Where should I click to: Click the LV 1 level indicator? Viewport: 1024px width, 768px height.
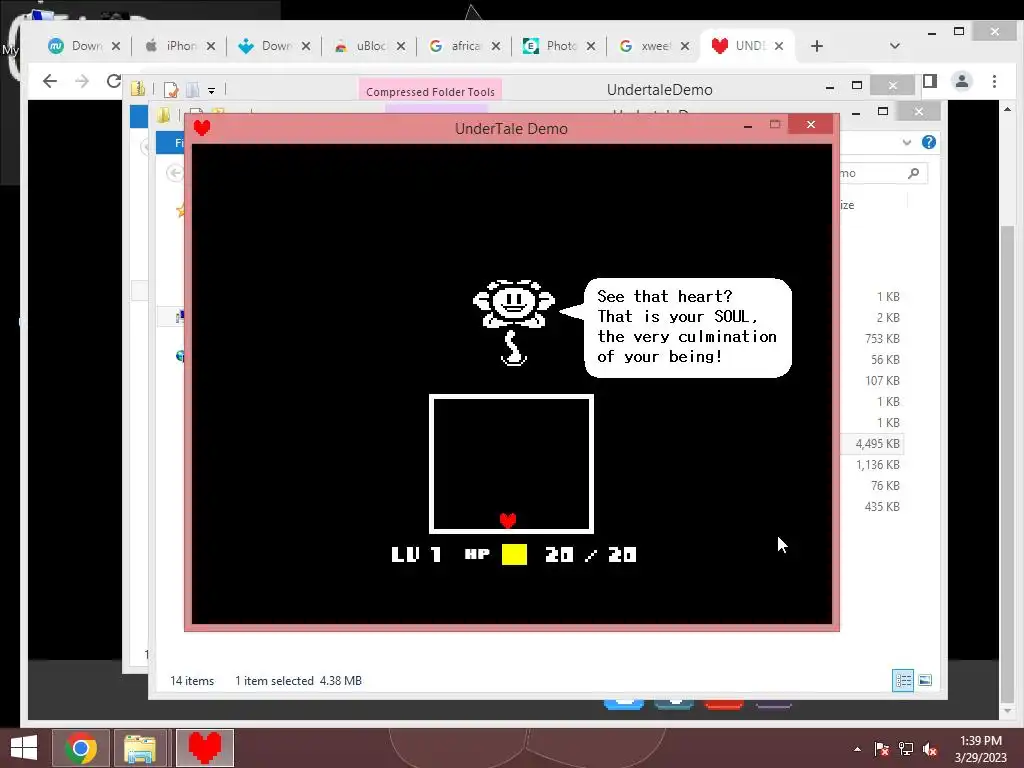point(416,554)
